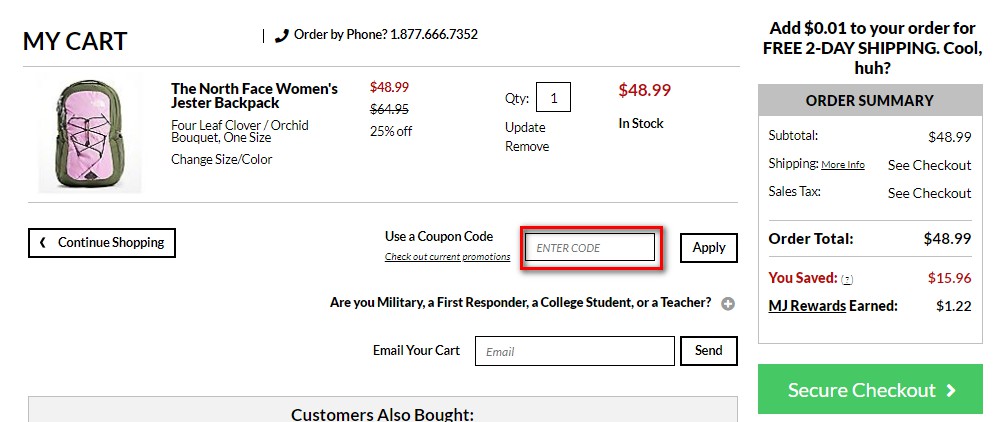Proceed with the Secure Checkout button
Screen dimensions: 999x422
point(871,390)
